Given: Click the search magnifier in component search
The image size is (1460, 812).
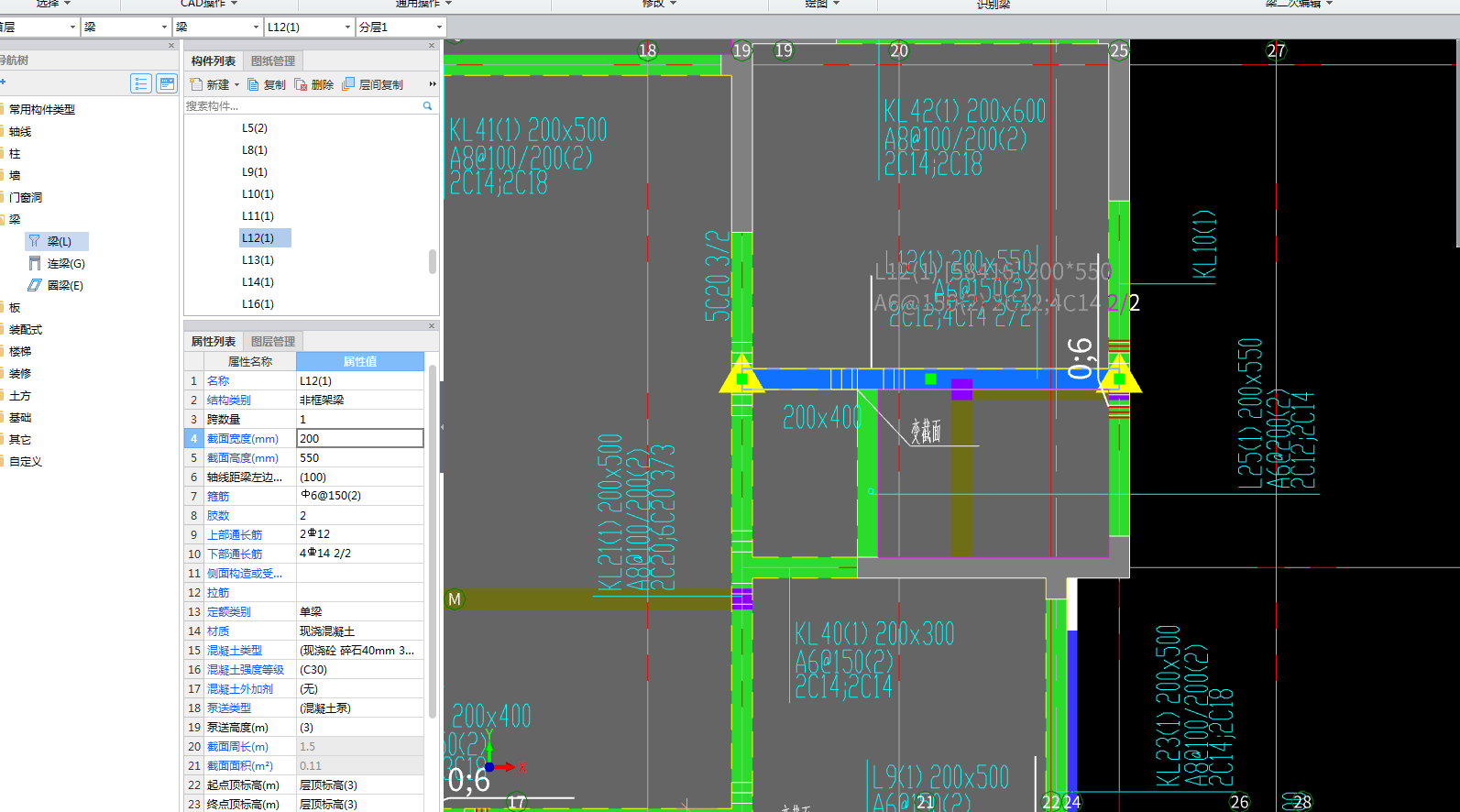Looking at the screenshot, I should [x=427, y=106].
